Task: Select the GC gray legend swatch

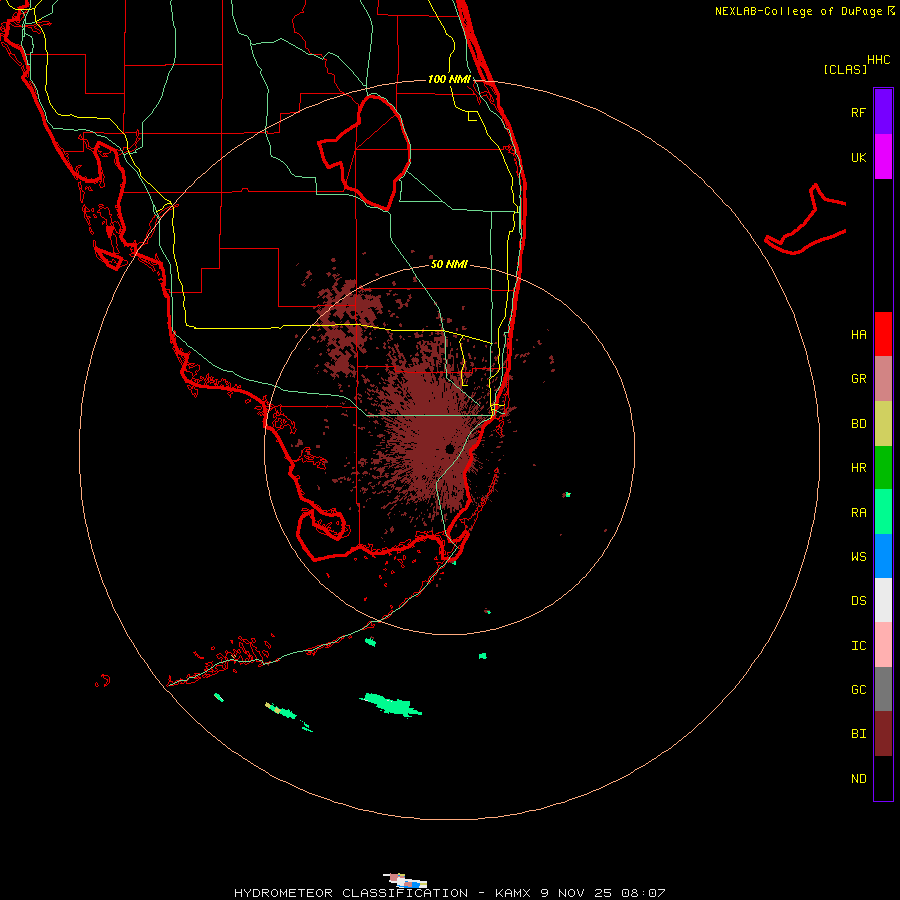Action: pos(883,689)
